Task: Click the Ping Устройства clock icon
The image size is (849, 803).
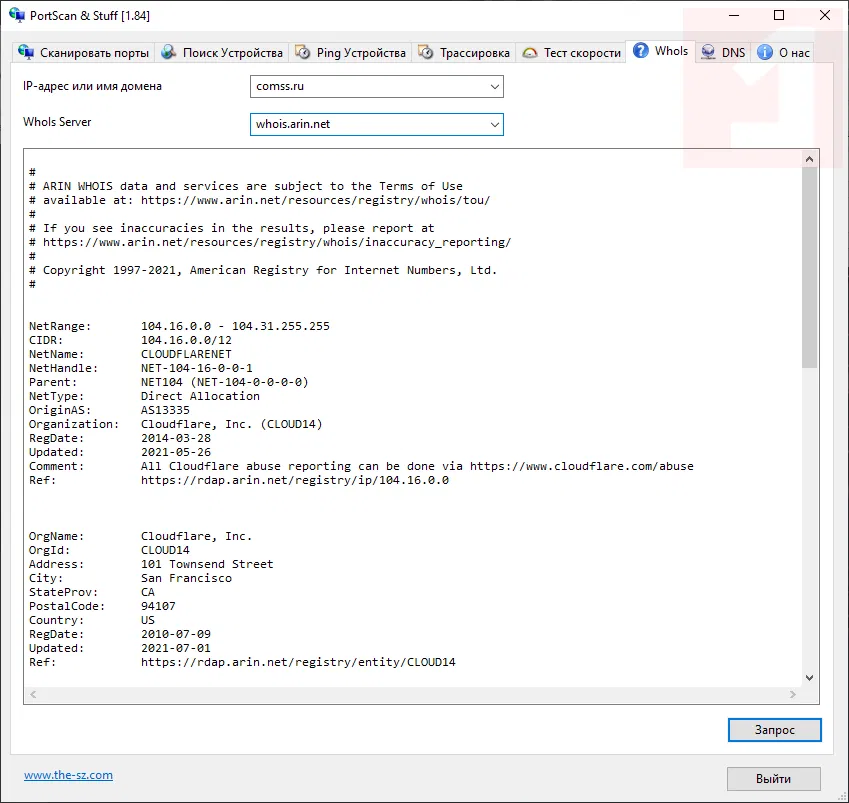Action: pyautogui.click(x=303, y=52)
